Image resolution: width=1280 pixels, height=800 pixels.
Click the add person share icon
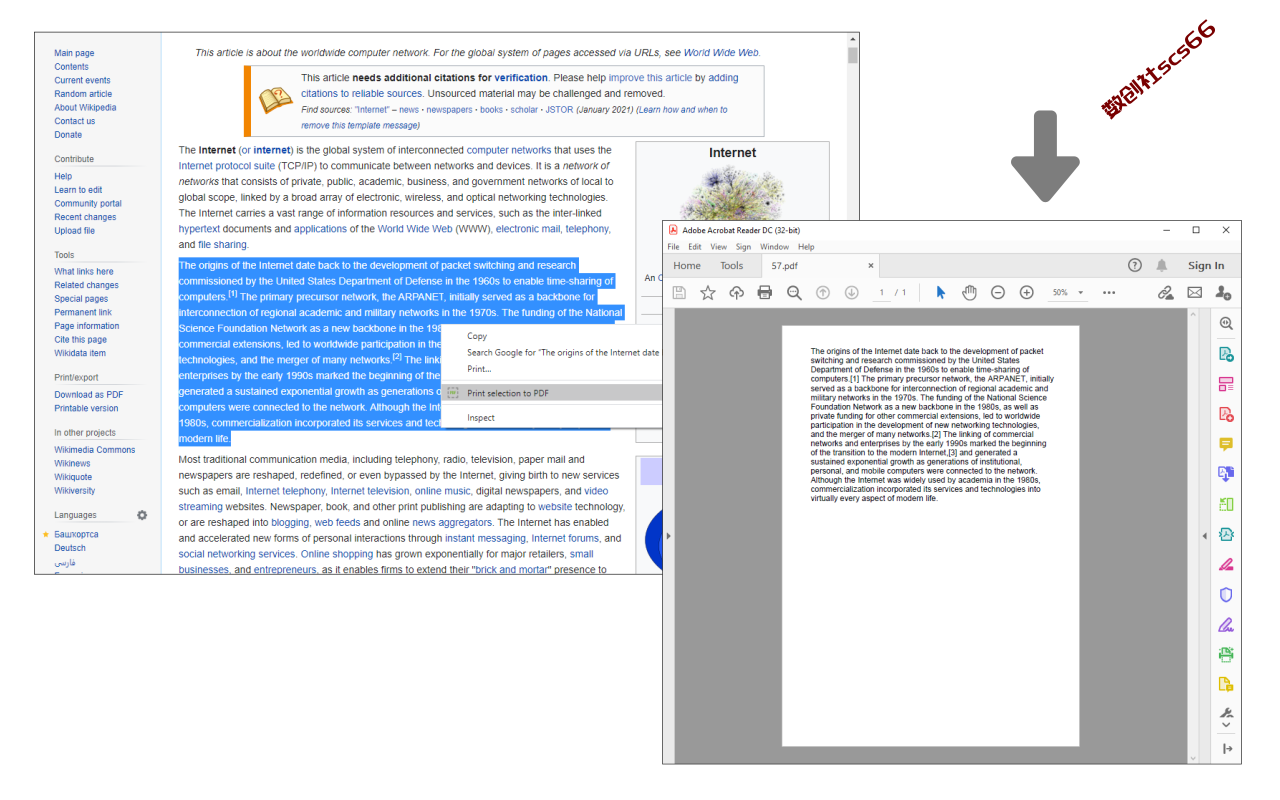pos(1223,292)
